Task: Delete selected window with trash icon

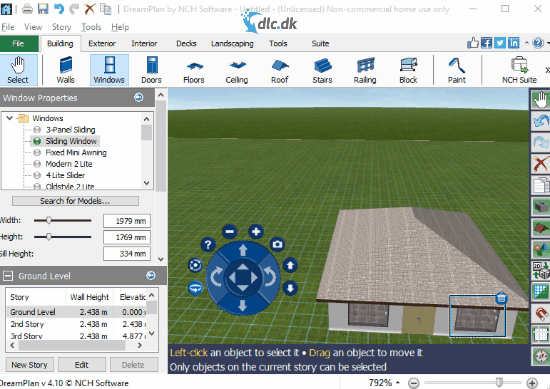Action: (x=502, y=298)
